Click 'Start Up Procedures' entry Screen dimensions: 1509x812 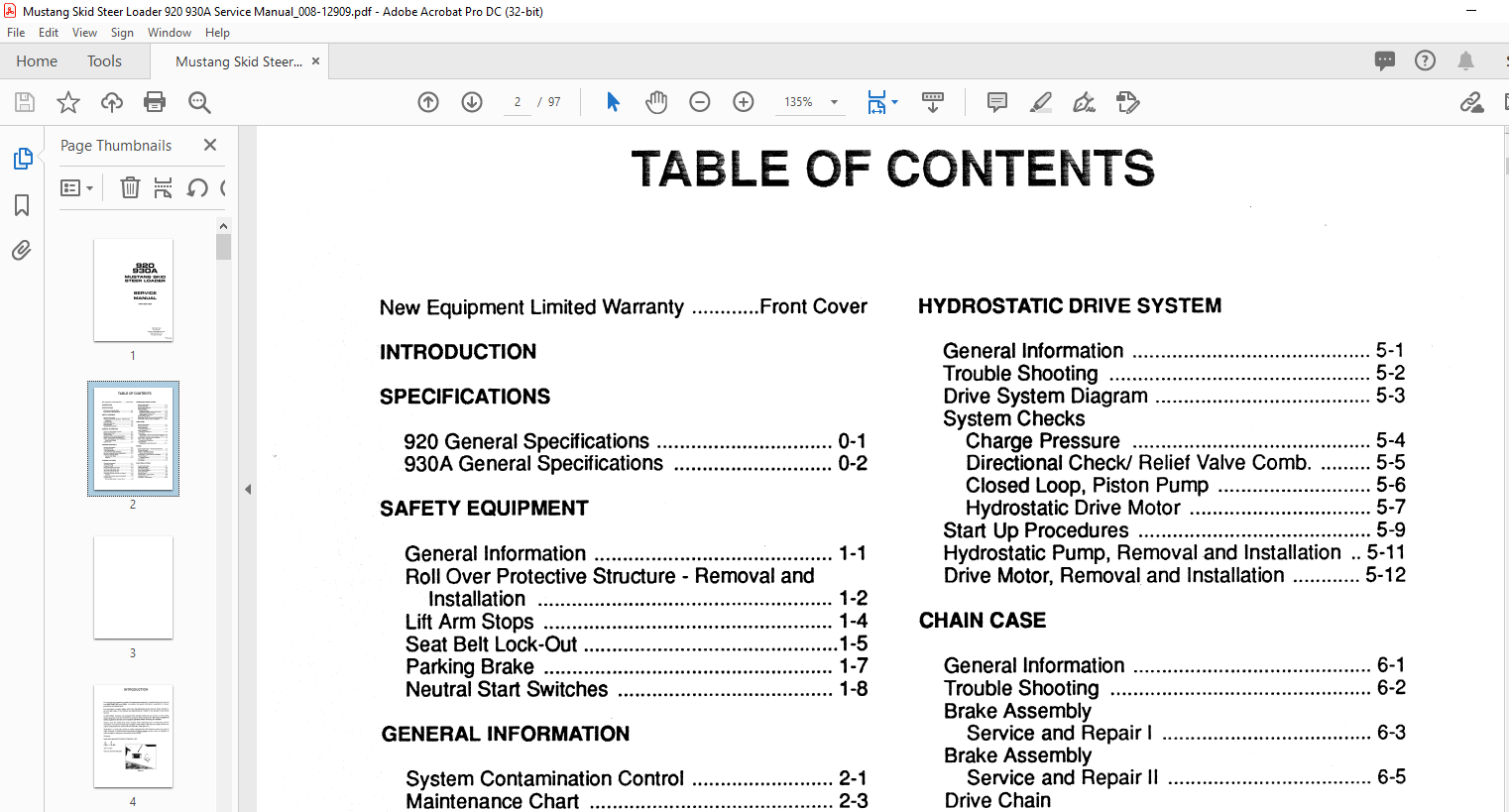click(x=1174, y=530)
